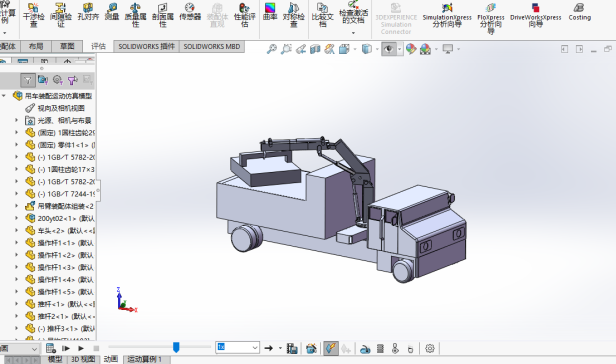This screenshot has height=364, width=616.
Task: Toggle the feature tree filter funnel
Action: [28, 80]
